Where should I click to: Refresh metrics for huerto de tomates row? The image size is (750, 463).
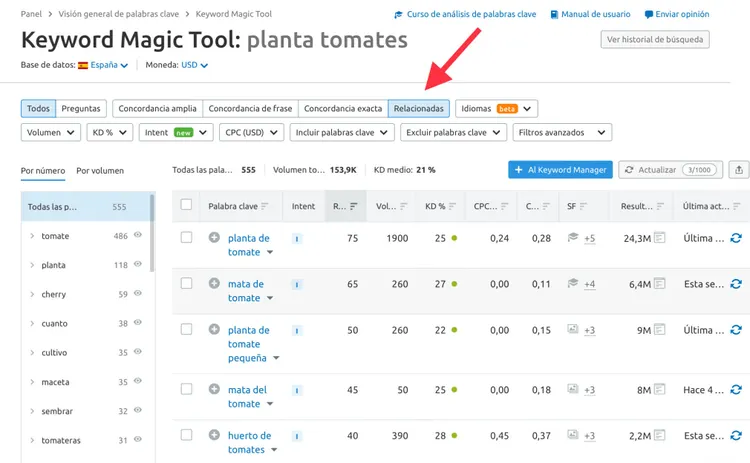point(736,435)
